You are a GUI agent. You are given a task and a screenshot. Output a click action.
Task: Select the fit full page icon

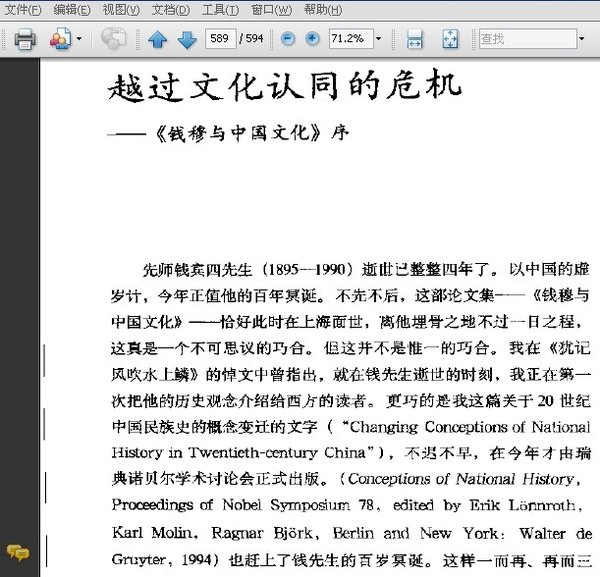pyautogui.click(x=450, y=39)
